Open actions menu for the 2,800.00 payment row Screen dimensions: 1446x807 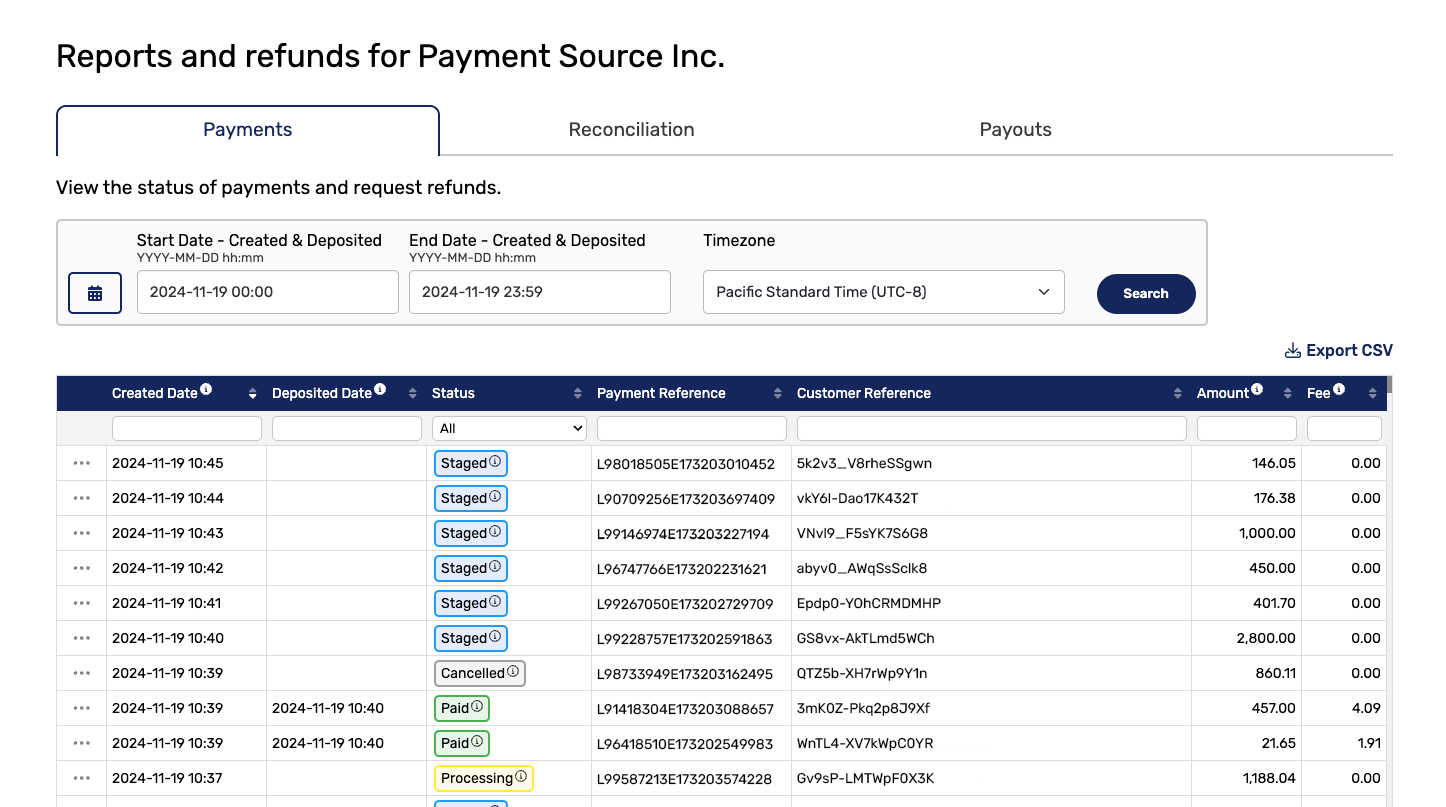point(82,638)
